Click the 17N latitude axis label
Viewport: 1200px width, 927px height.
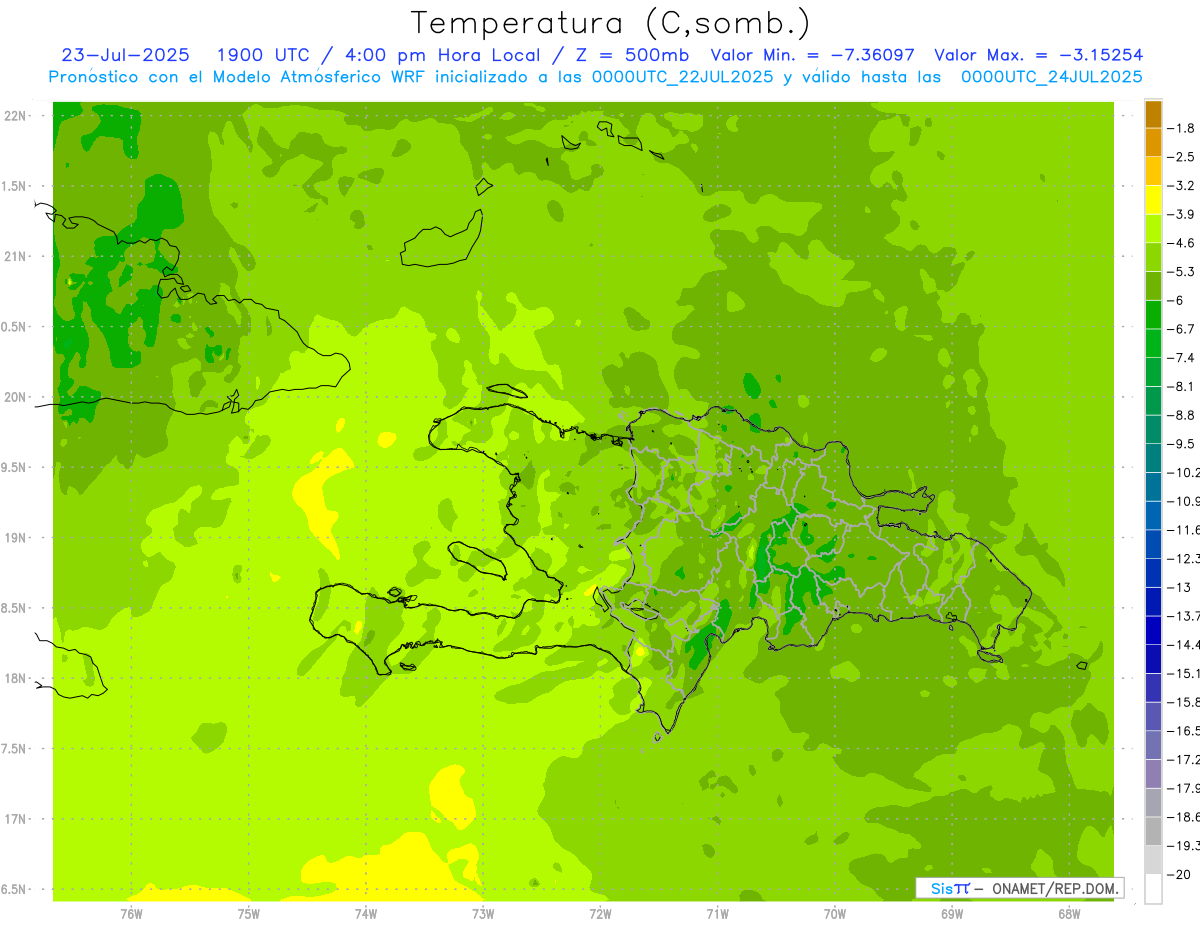[x=15, y=819]
